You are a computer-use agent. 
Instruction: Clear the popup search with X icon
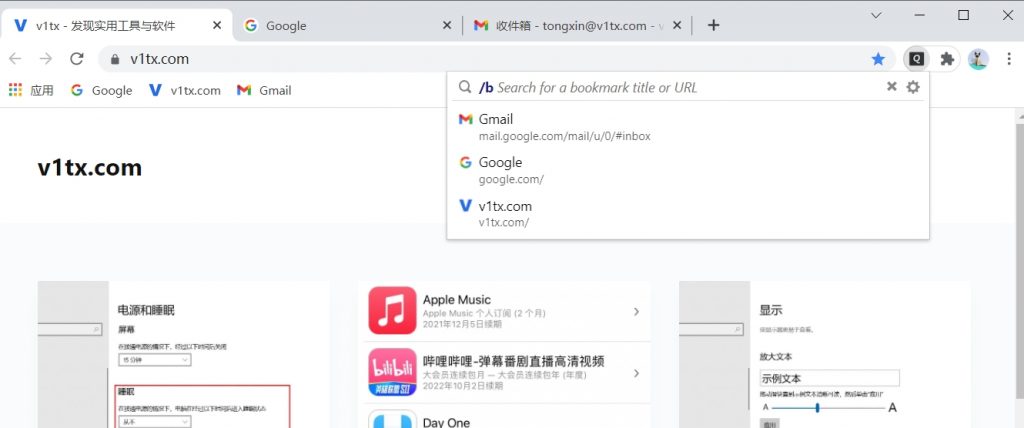[891, 86]
